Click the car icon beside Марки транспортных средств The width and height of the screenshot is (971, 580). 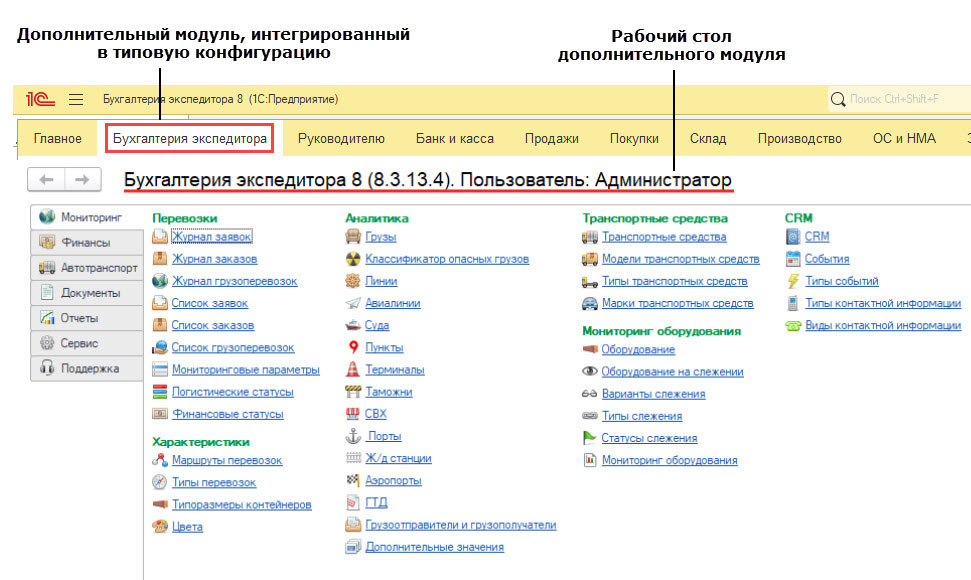(590, 303)
